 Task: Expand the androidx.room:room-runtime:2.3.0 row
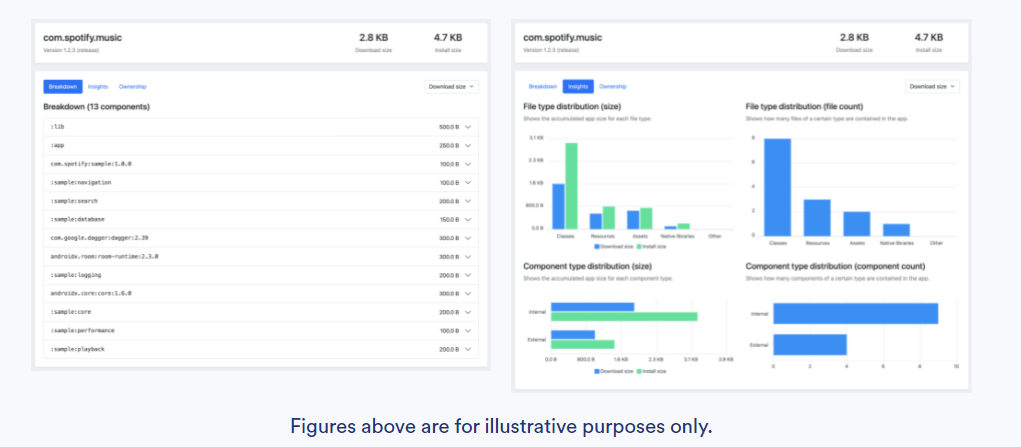click(468, 256)
